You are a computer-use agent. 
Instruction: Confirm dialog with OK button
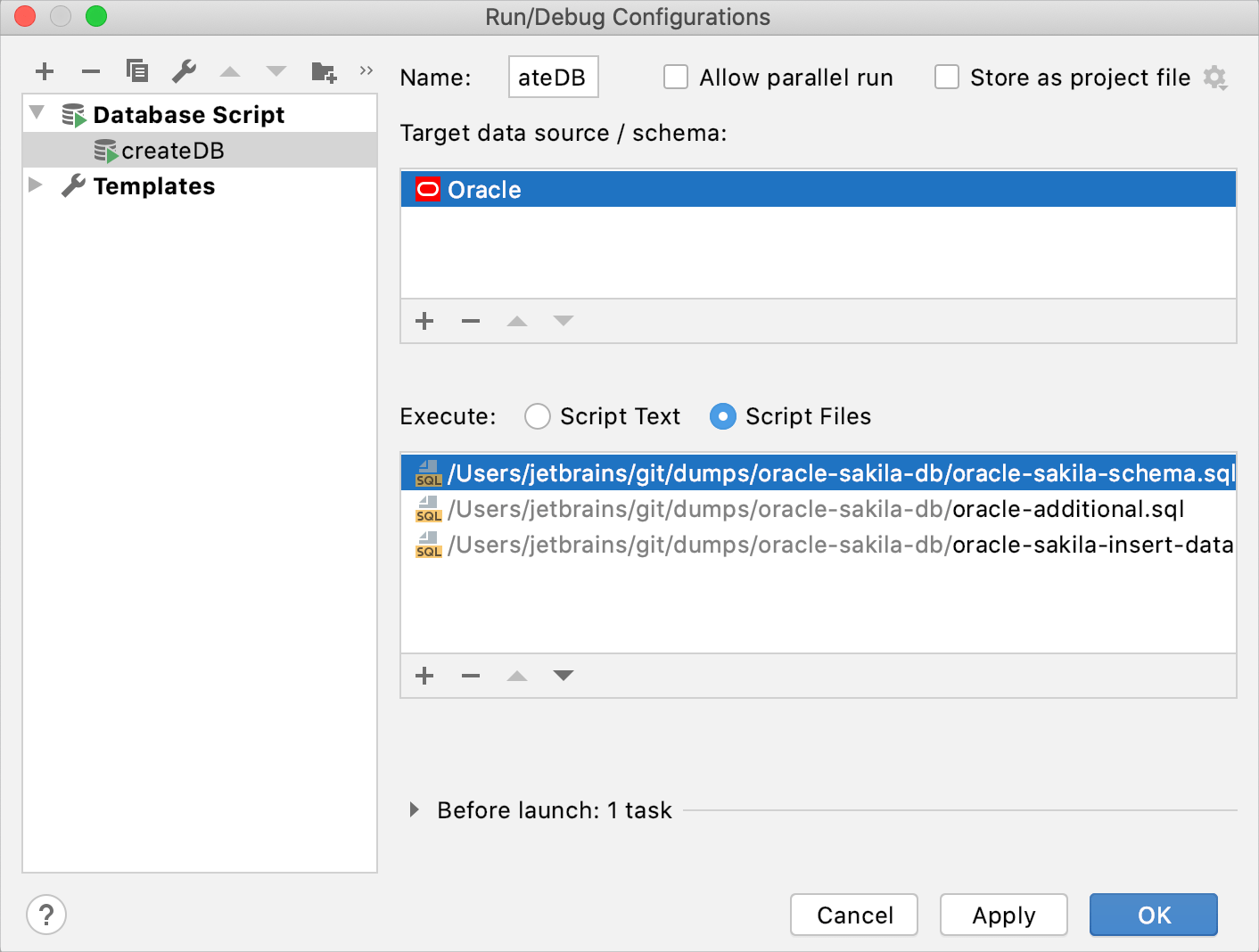tap(1154, 915)
